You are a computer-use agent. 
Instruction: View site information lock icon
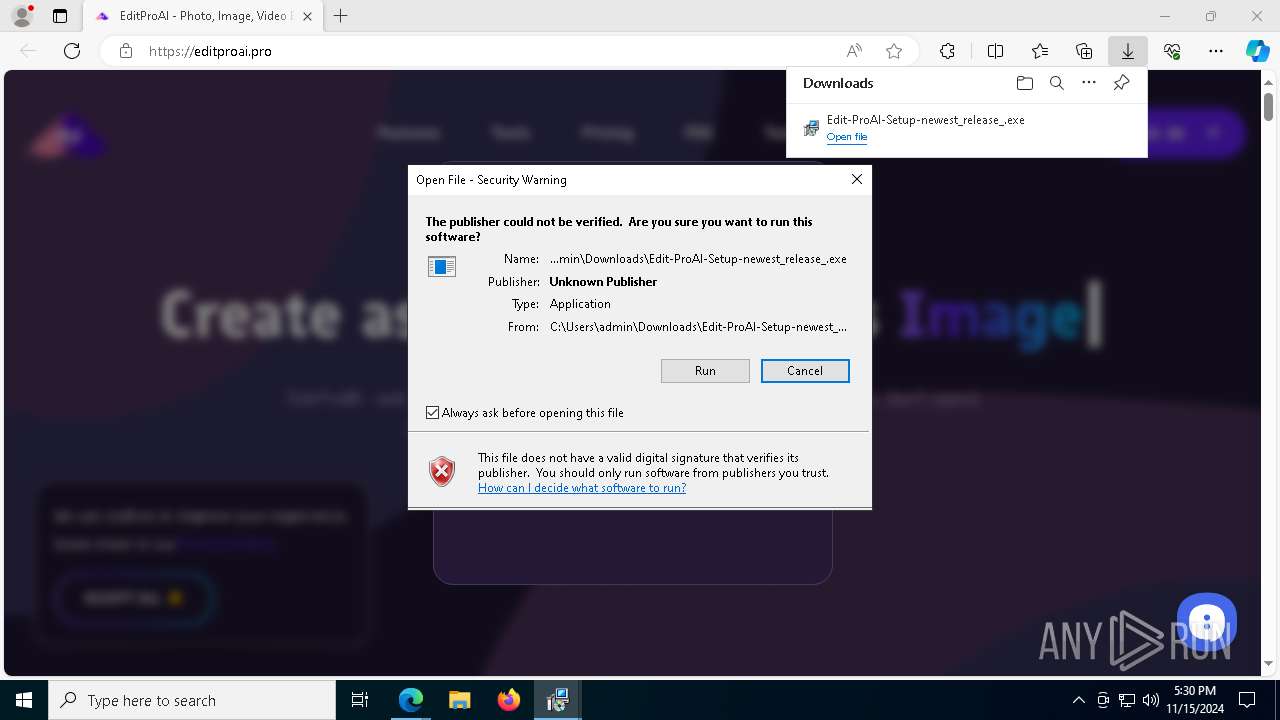click(126, 51)
